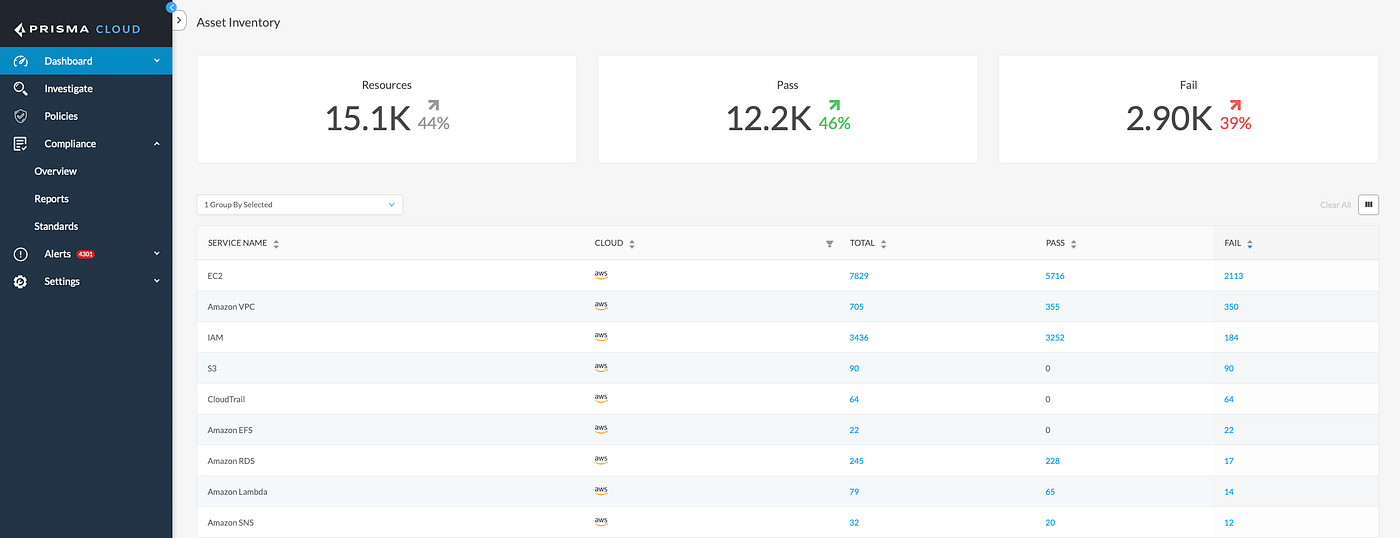Open IAM pass count 3252
The width and height of the screenshot is (1400, 538).
[x=1055, y=337]
